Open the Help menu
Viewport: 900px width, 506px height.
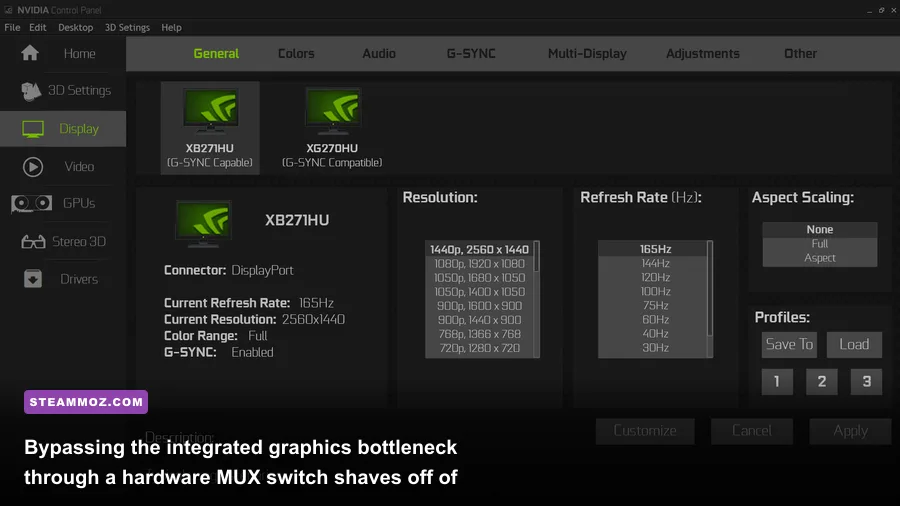pos(171,28)
